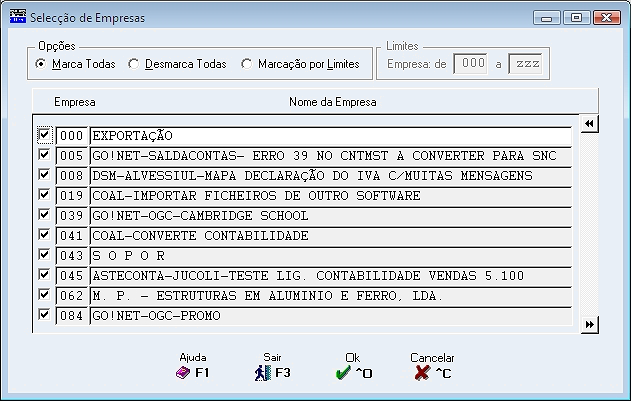The image size is (631, 401).
Task: Click the Empresa de lower limit field 000
Action: pos(470,64)
